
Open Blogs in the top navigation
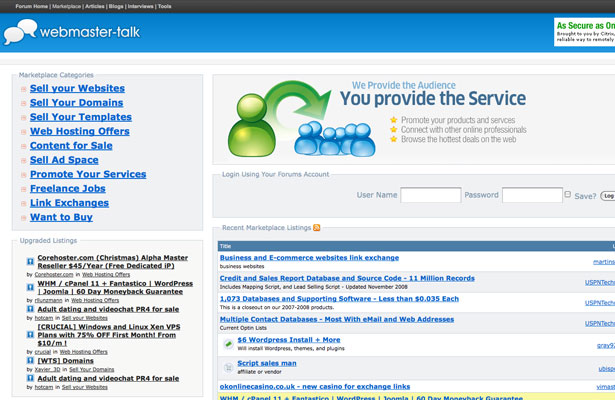(116, 6)
